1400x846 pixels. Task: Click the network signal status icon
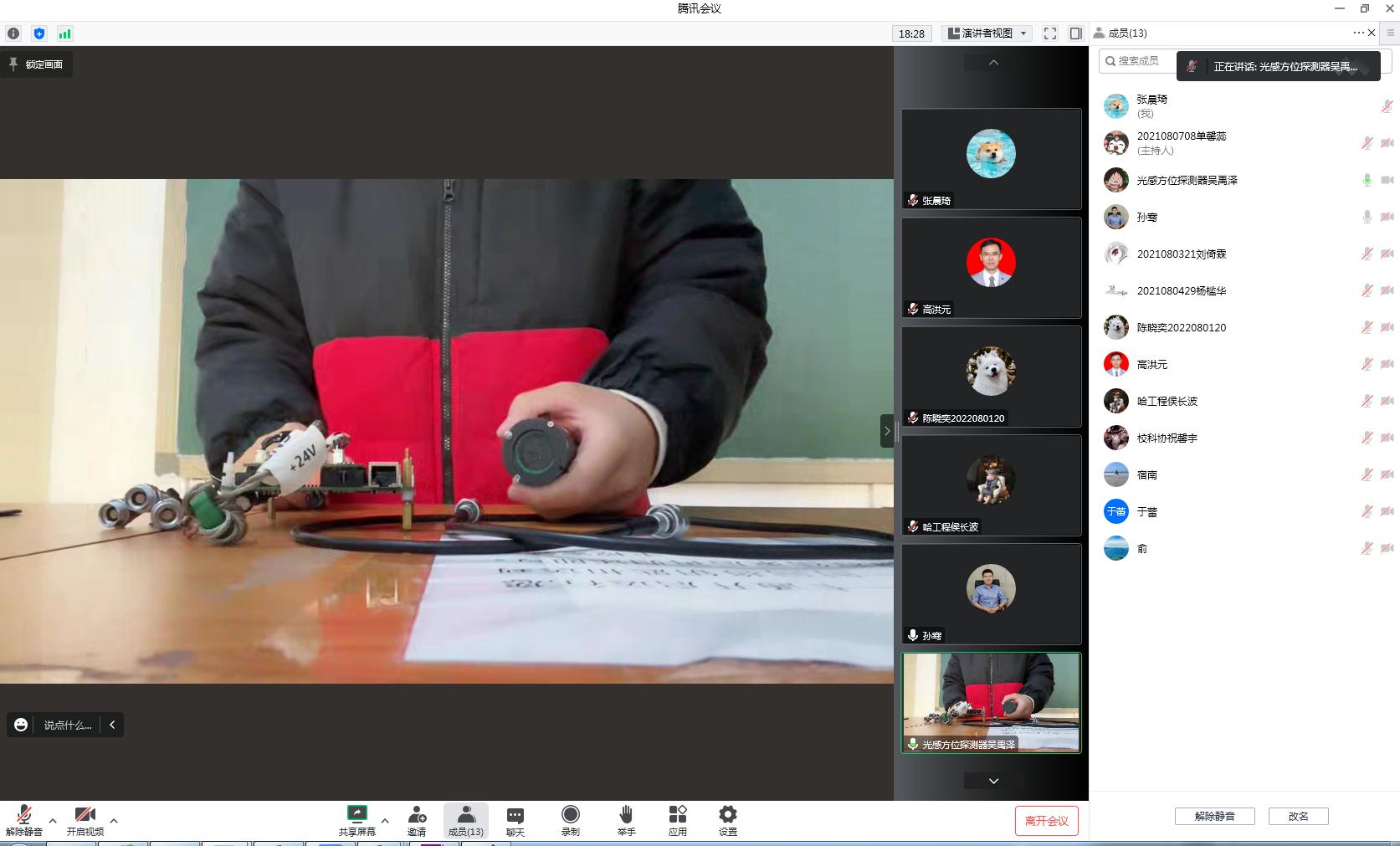(64, 33)
